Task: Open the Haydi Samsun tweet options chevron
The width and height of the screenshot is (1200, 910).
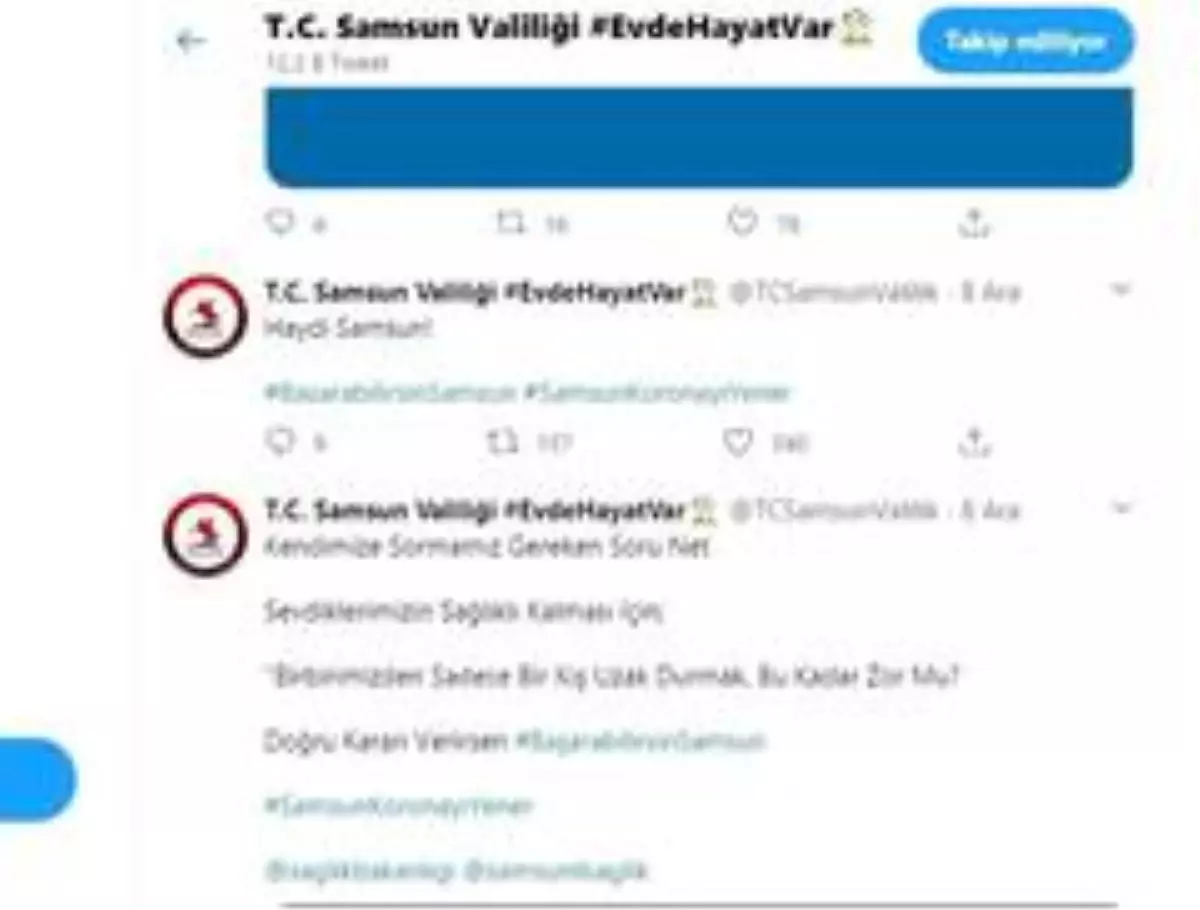Action: coord(1120,290)
